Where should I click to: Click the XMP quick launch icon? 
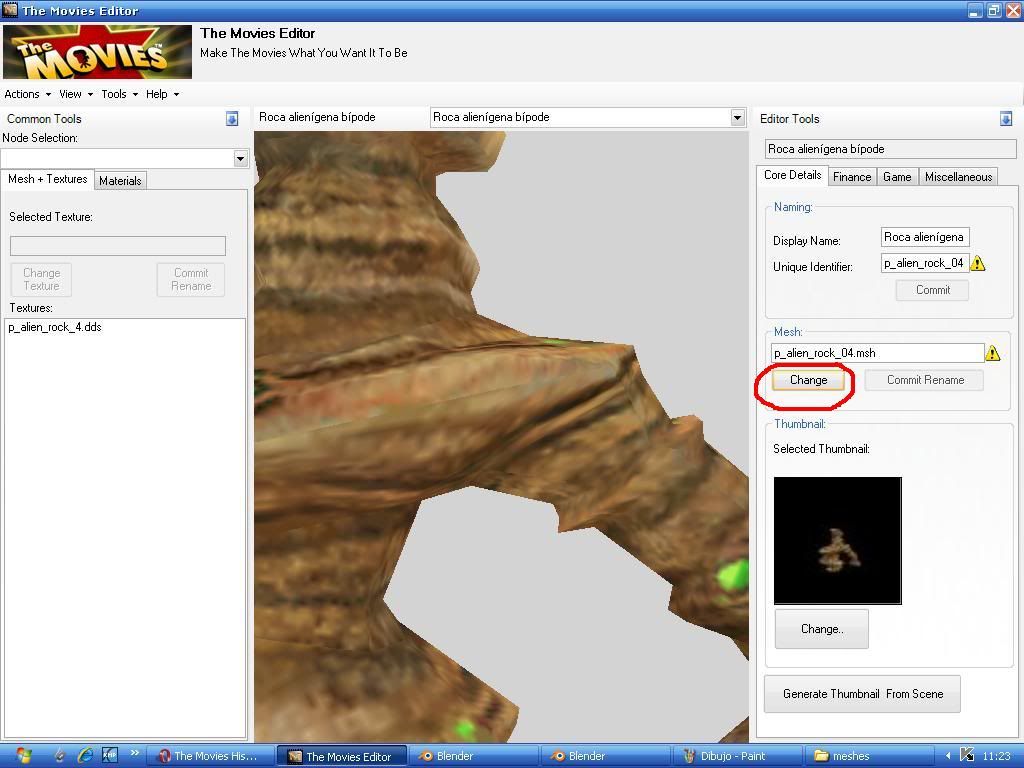(x=110, y=756)
